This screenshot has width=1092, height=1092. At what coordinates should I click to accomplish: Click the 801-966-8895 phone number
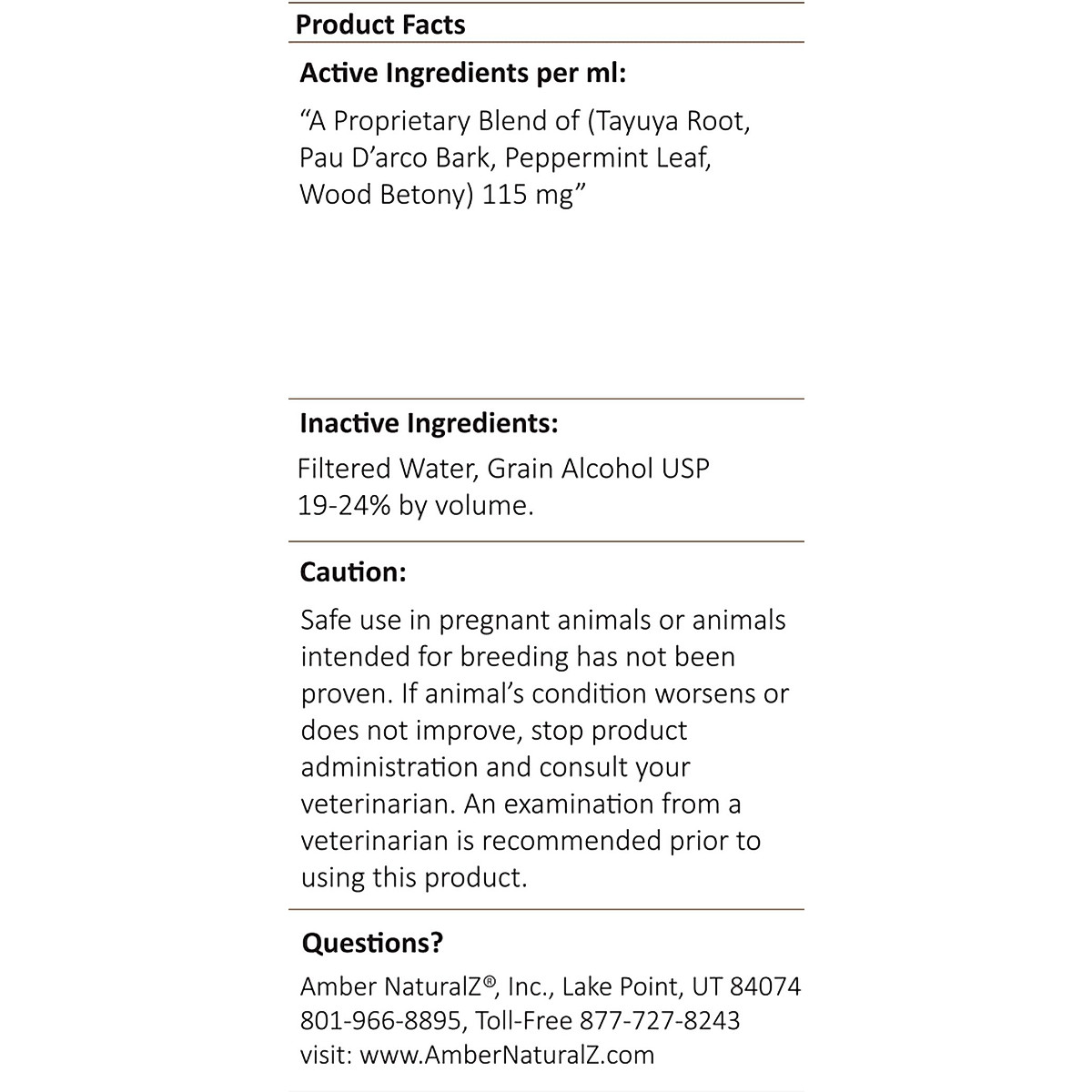380,1021
